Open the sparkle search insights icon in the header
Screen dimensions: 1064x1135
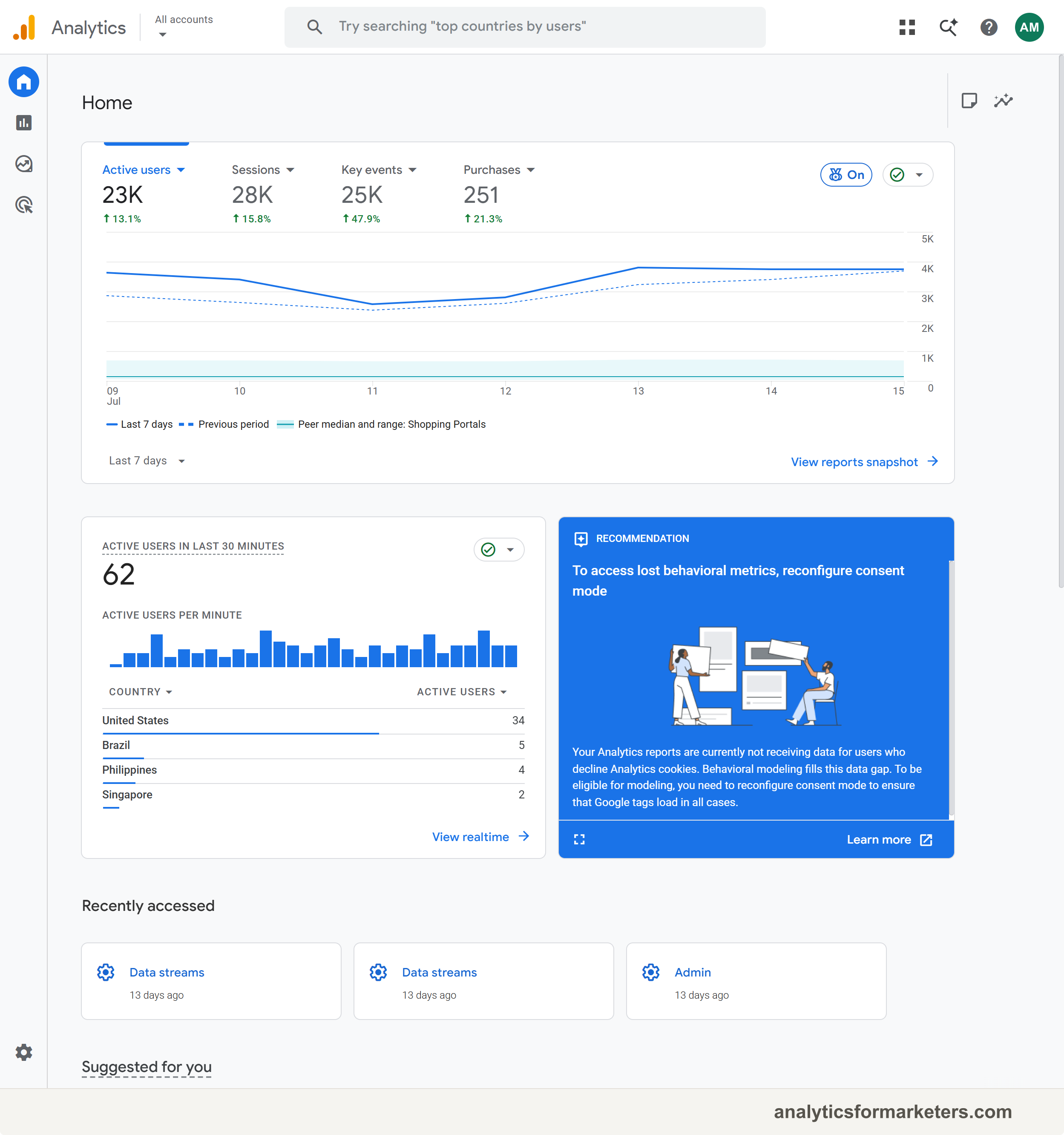point(948,27)
